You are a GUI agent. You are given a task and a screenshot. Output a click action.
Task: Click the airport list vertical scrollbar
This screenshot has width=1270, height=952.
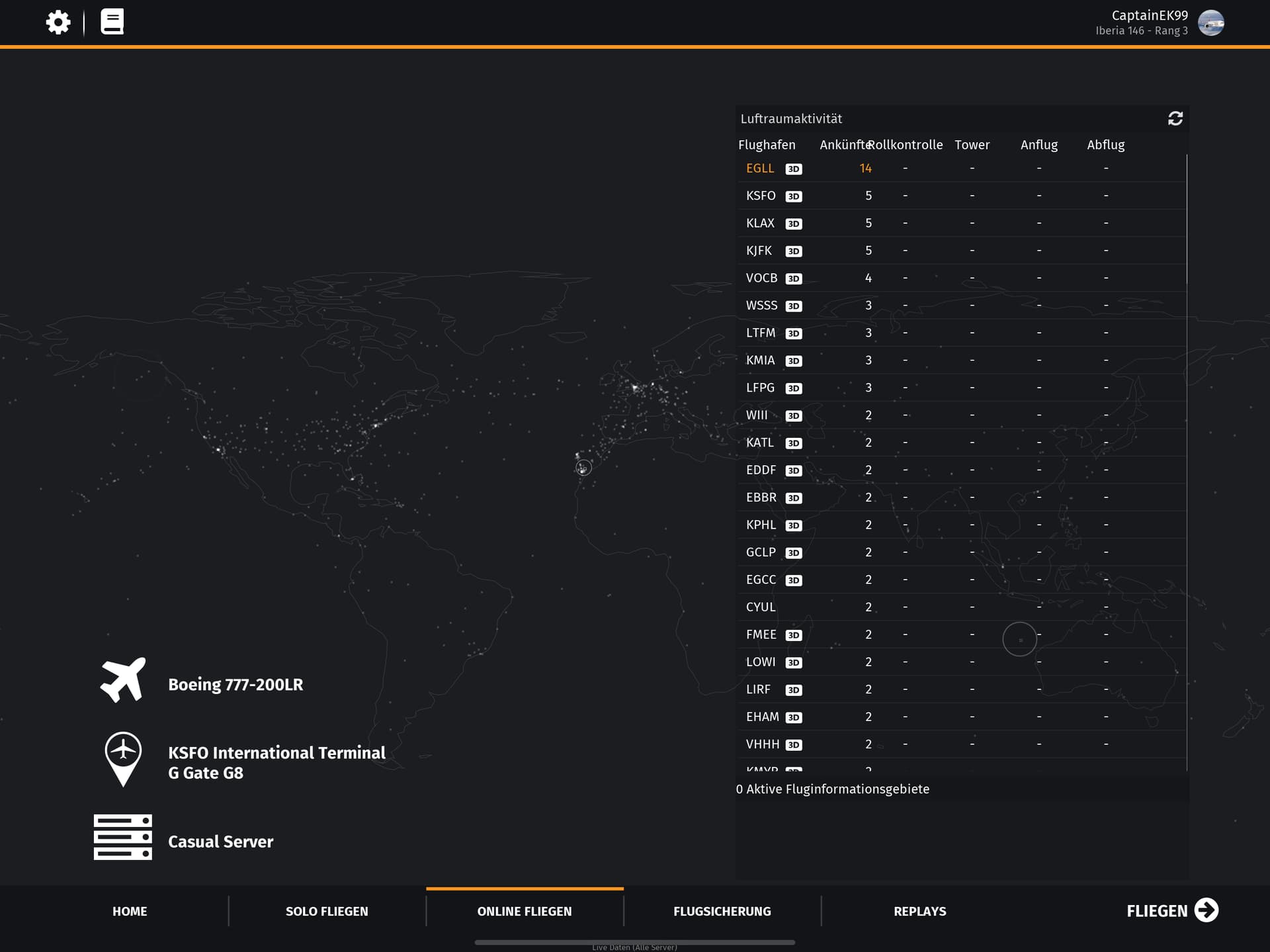1187,220
